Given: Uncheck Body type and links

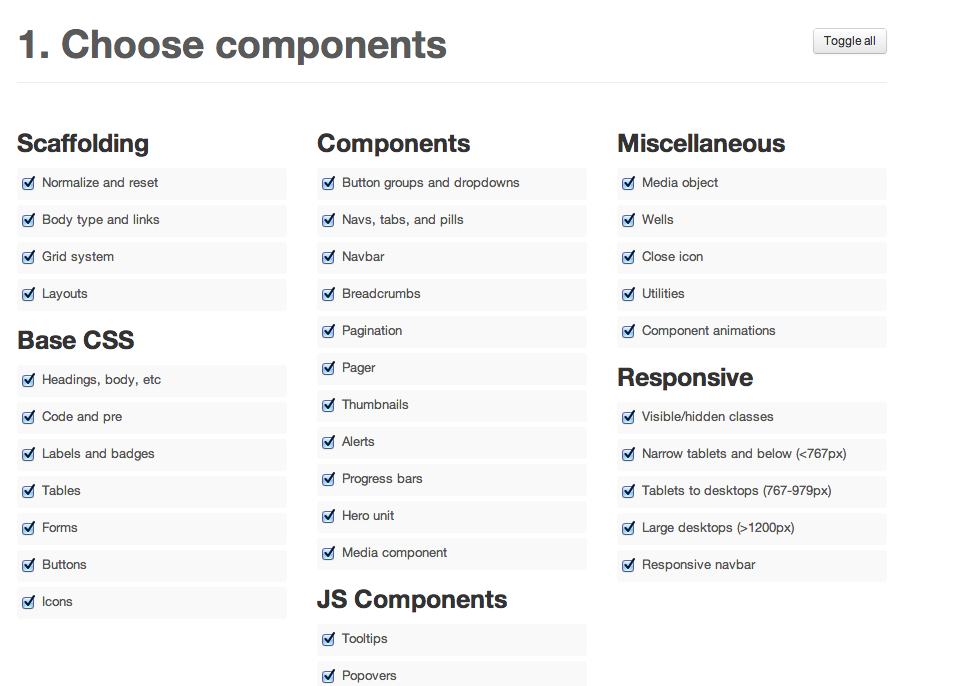Looking at the screenshot, I should pos(28,220).
